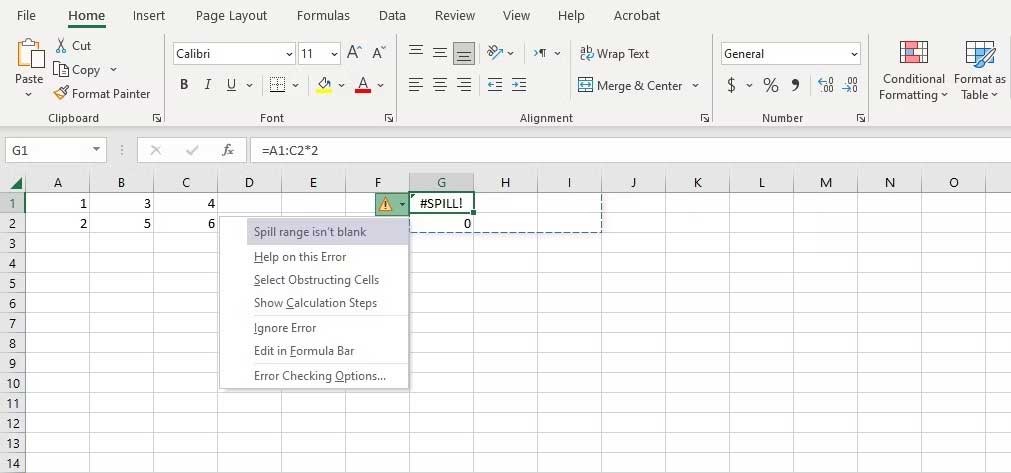The width and height of the screenshot is (1011, 473).
Task: Set Top Align for cell
Action: coord(417,53)
